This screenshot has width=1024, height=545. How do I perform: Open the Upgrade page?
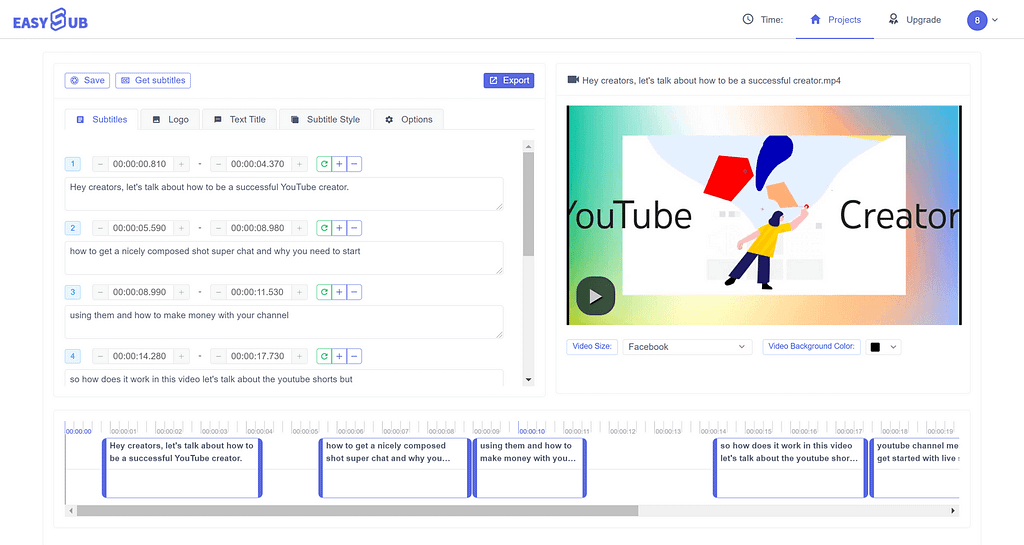[914, 20]
